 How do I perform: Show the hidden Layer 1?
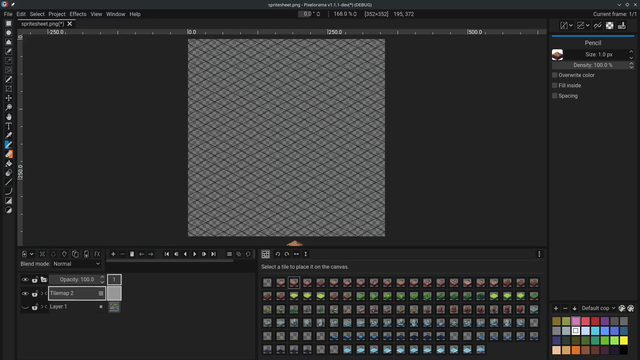(25, 307)
